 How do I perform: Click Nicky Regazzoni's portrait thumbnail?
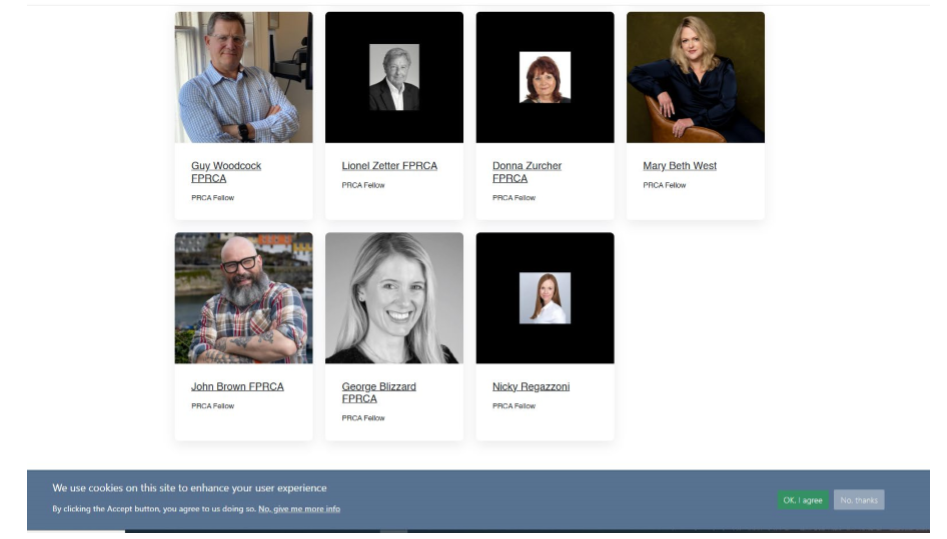pos(545,298)
